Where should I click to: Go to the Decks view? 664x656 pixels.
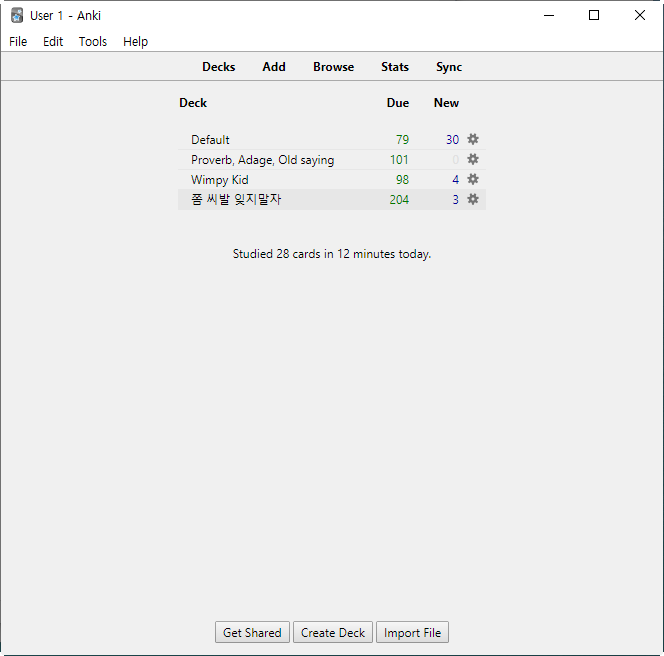pos(219,67)
